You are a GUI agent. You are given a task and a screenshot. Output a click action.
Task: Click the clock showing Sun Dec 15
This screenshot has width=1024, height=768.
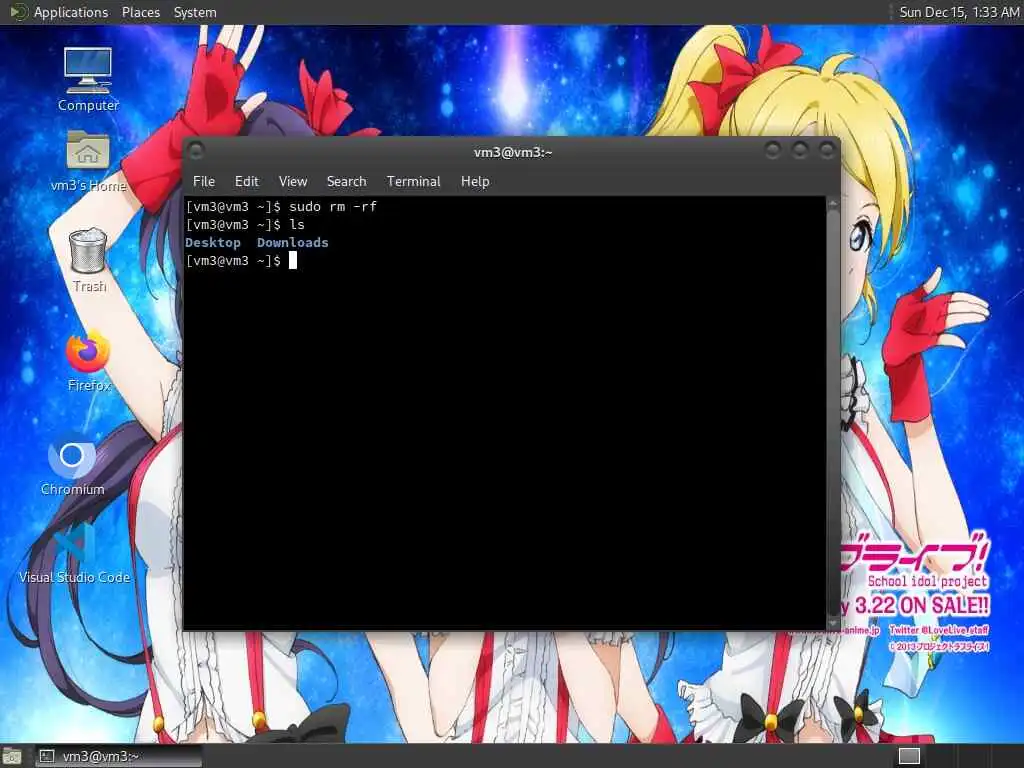click(x=959, y=12)
